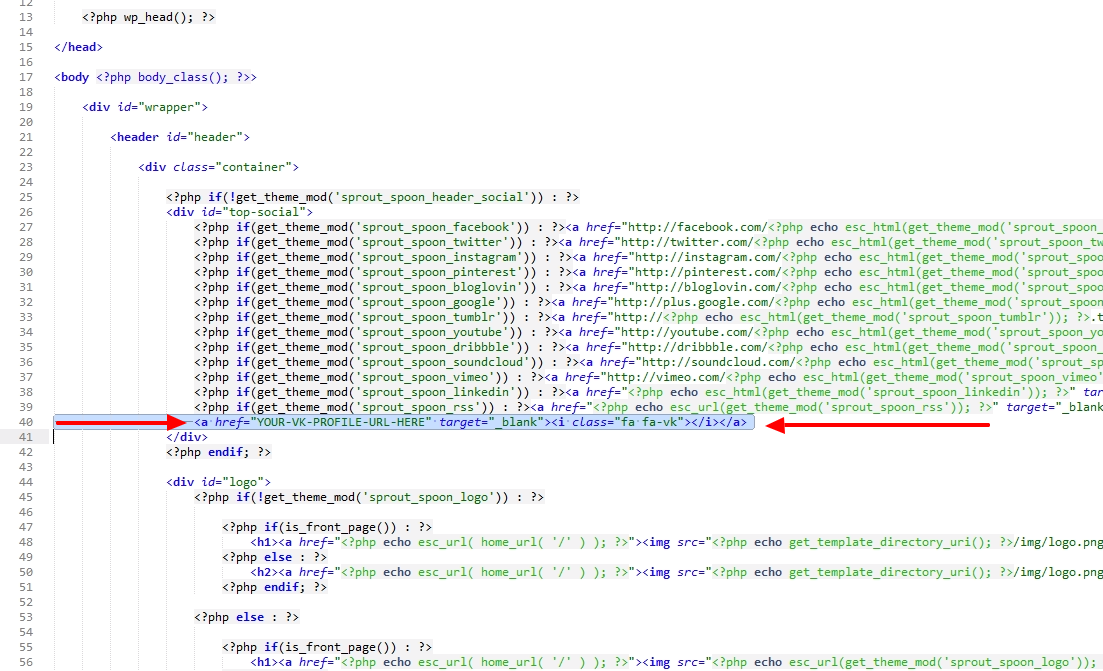Click line number 17 in the gutter

[x=25, y=77]
